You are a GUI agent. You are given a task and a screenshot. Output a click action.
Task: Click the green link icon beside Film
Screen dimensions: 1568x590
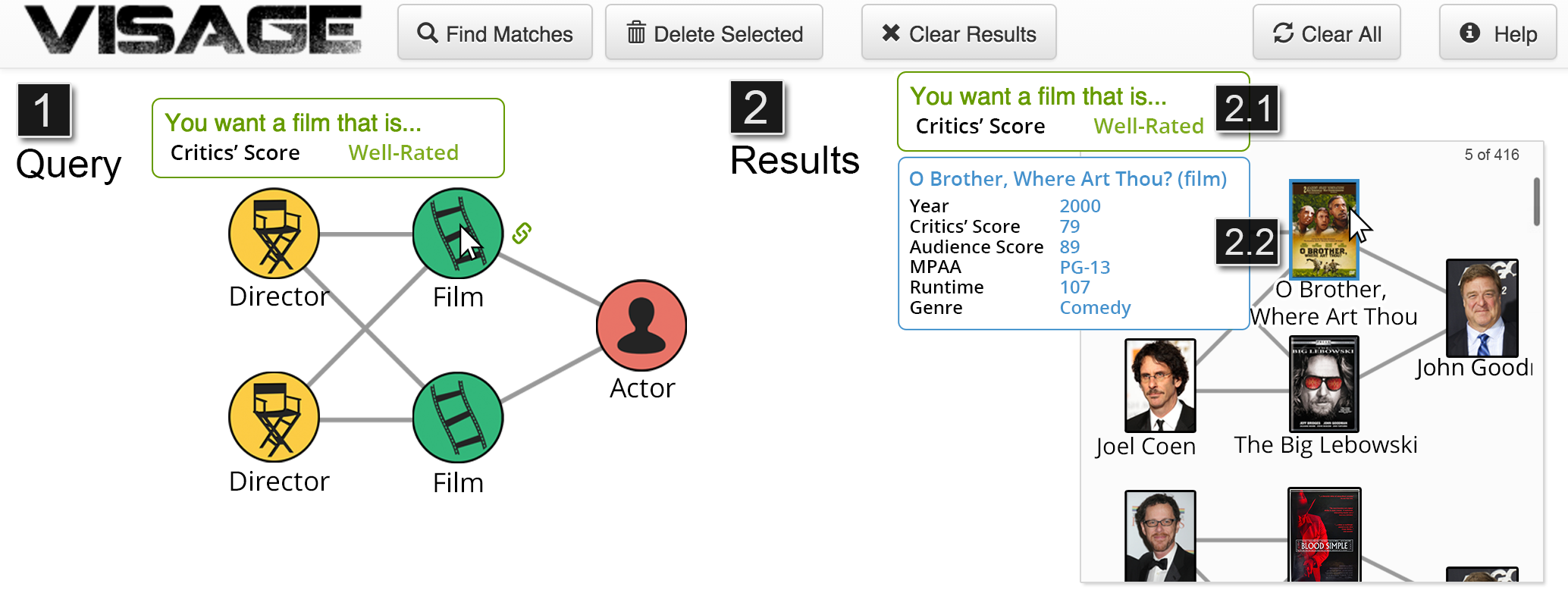[x=522, y=233]
